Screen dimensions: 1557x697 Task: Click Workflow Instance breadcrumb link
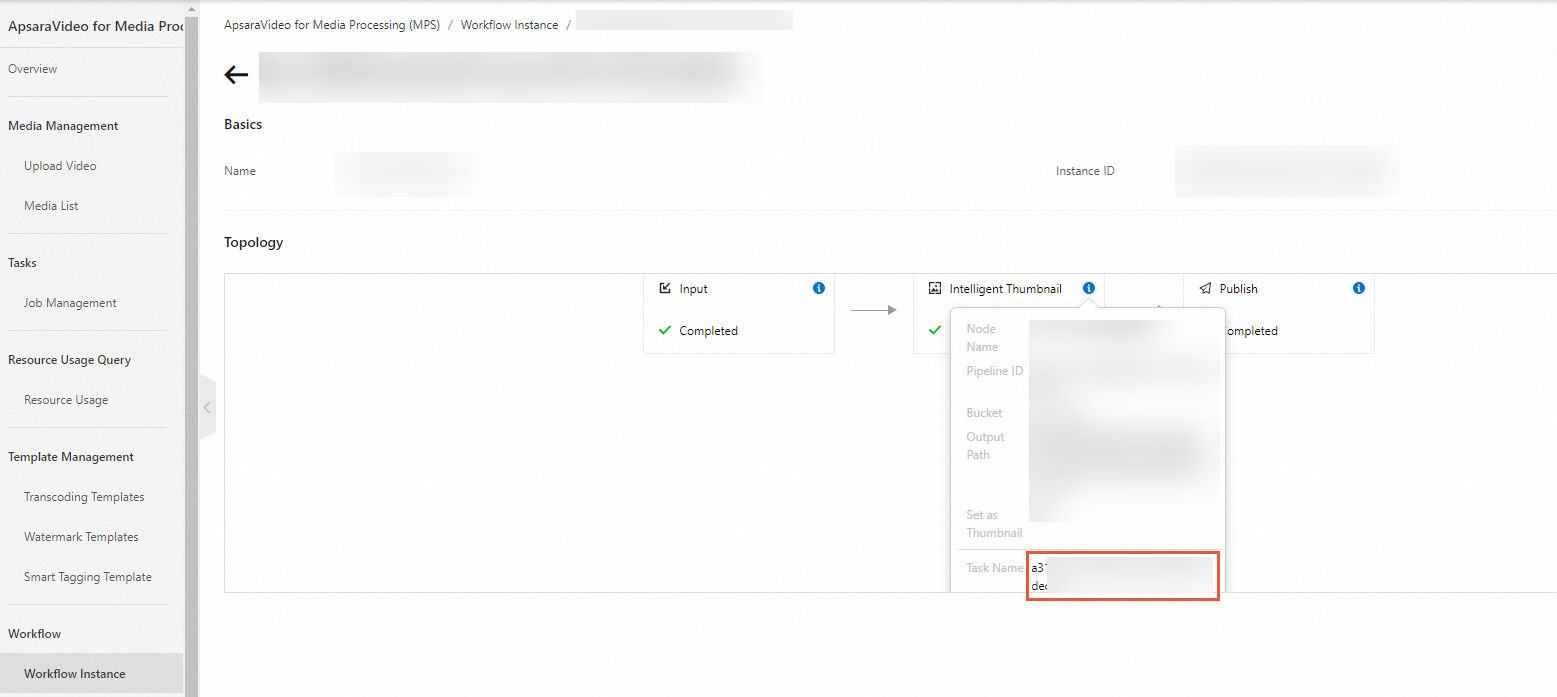(x=509, y=25)
